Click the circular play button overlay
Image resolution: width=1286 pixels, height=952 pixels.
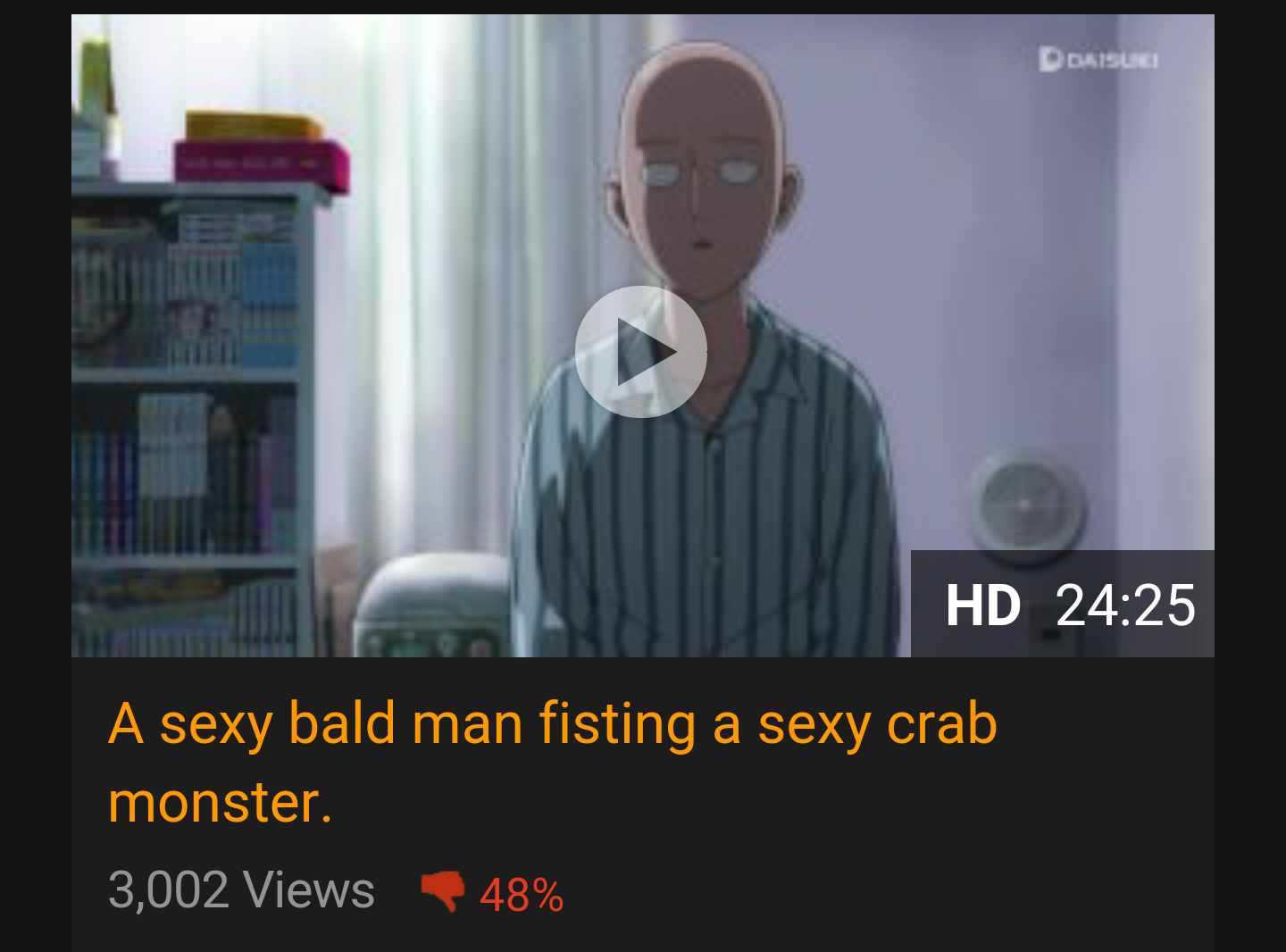click(641, 352)
